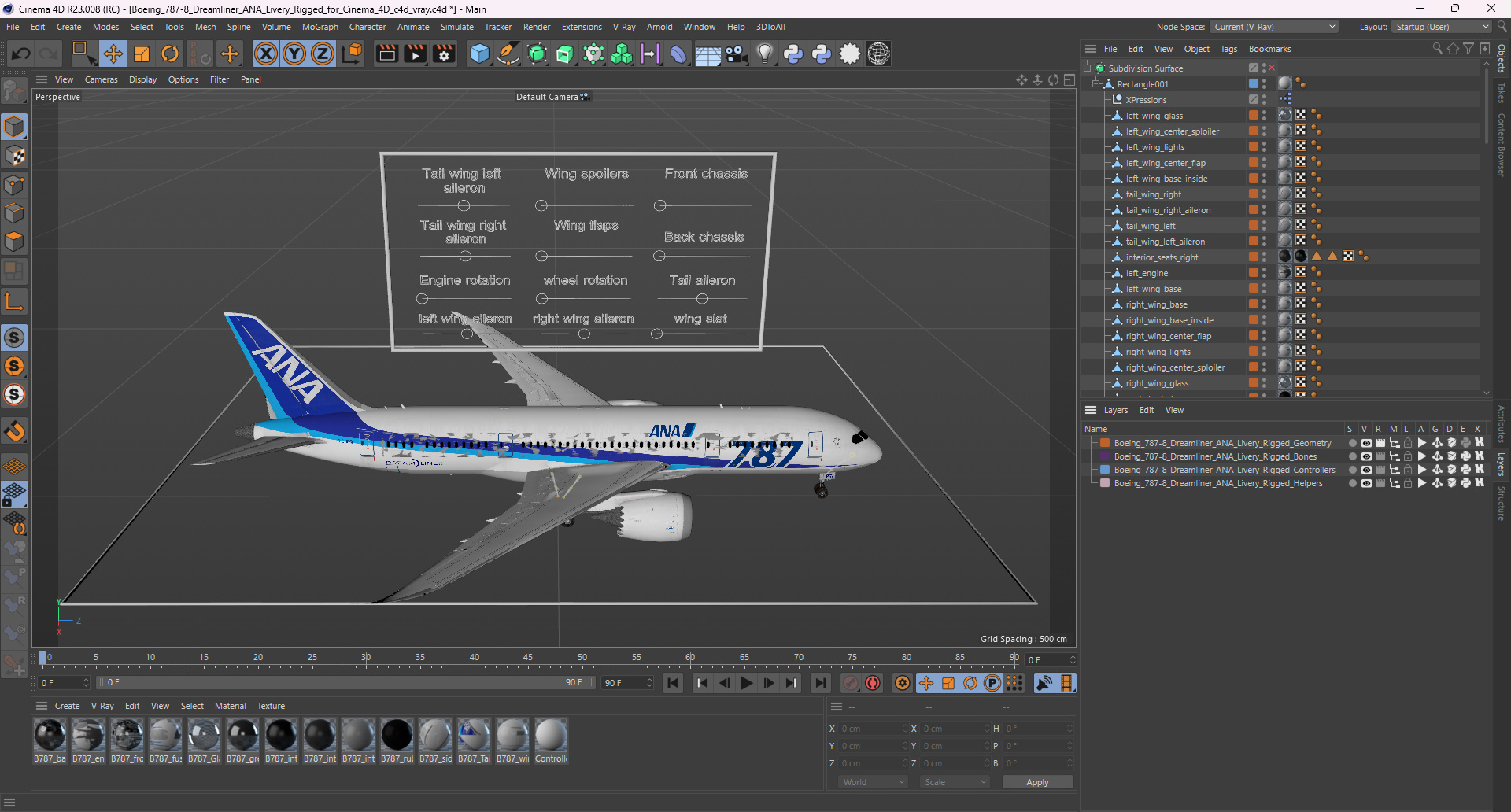Open viewport Cameras menu
Image resolution: width=1511 pixels, height=812 pixels.
(102, 79)
